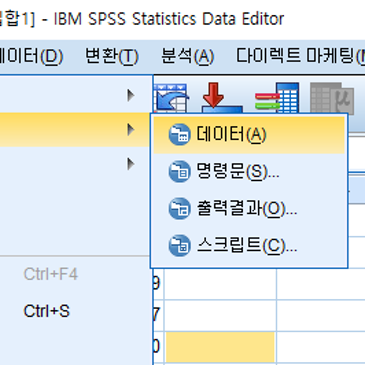Click the folder icon beside 스크립트(C)

pos(179,246)
